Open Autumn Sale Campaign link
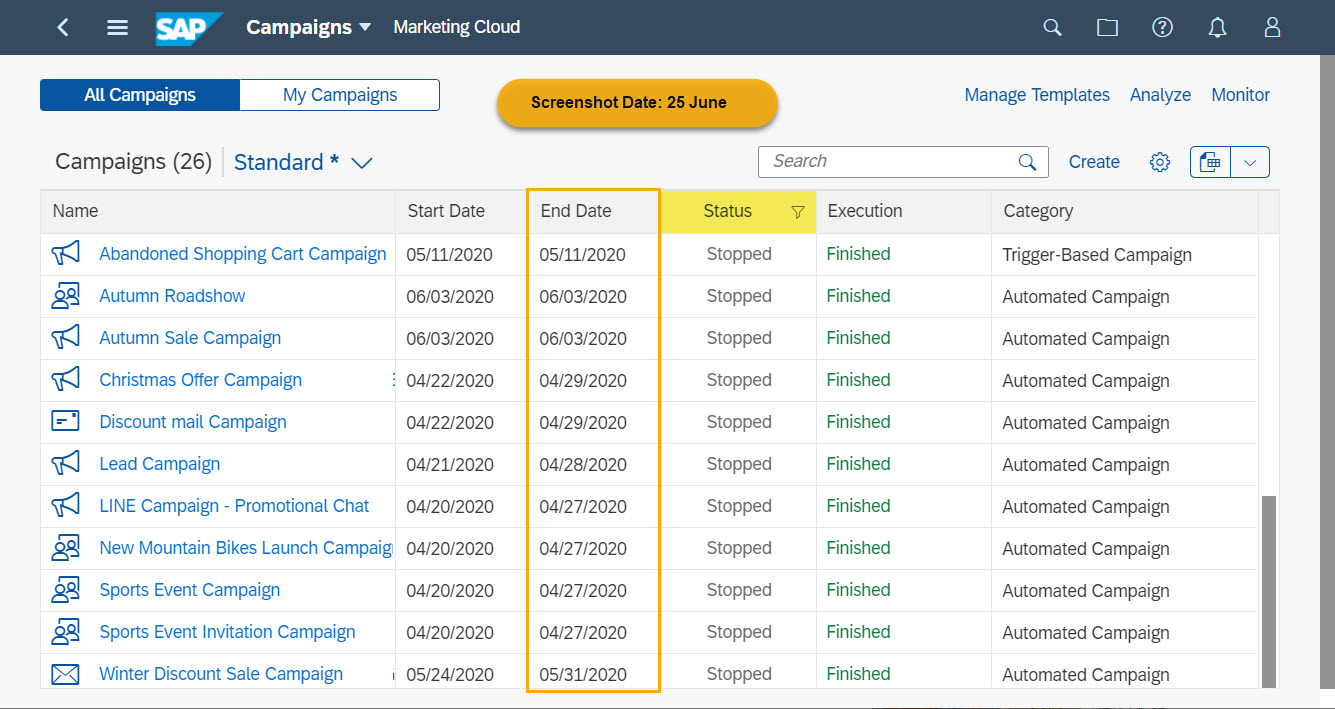Viewport: 1335px width, 709px height. point(190,338)
